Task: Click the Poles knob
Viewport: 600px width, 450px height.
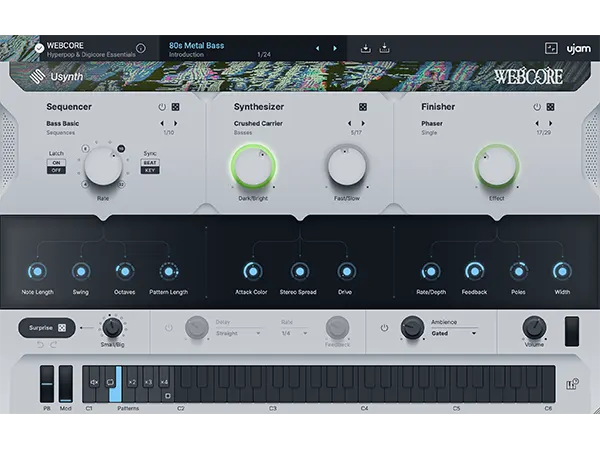Action: tap(518, 272)
